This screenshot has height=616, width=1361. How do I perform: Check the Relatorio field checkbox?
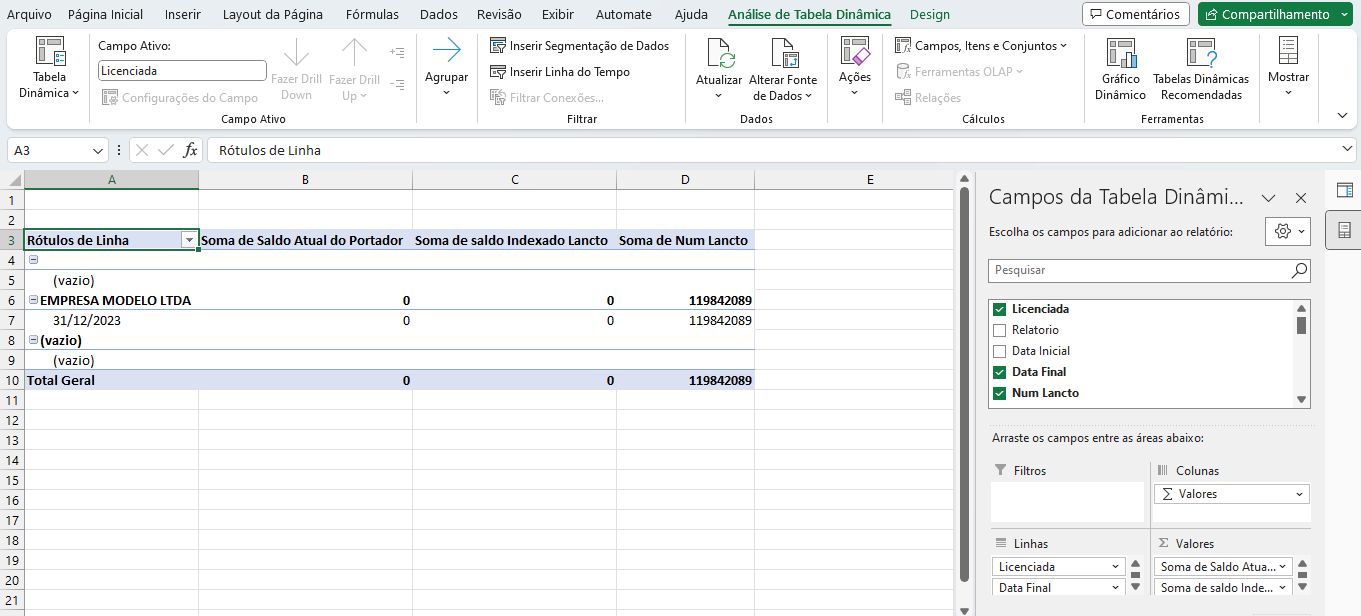(x=999, y=330)
